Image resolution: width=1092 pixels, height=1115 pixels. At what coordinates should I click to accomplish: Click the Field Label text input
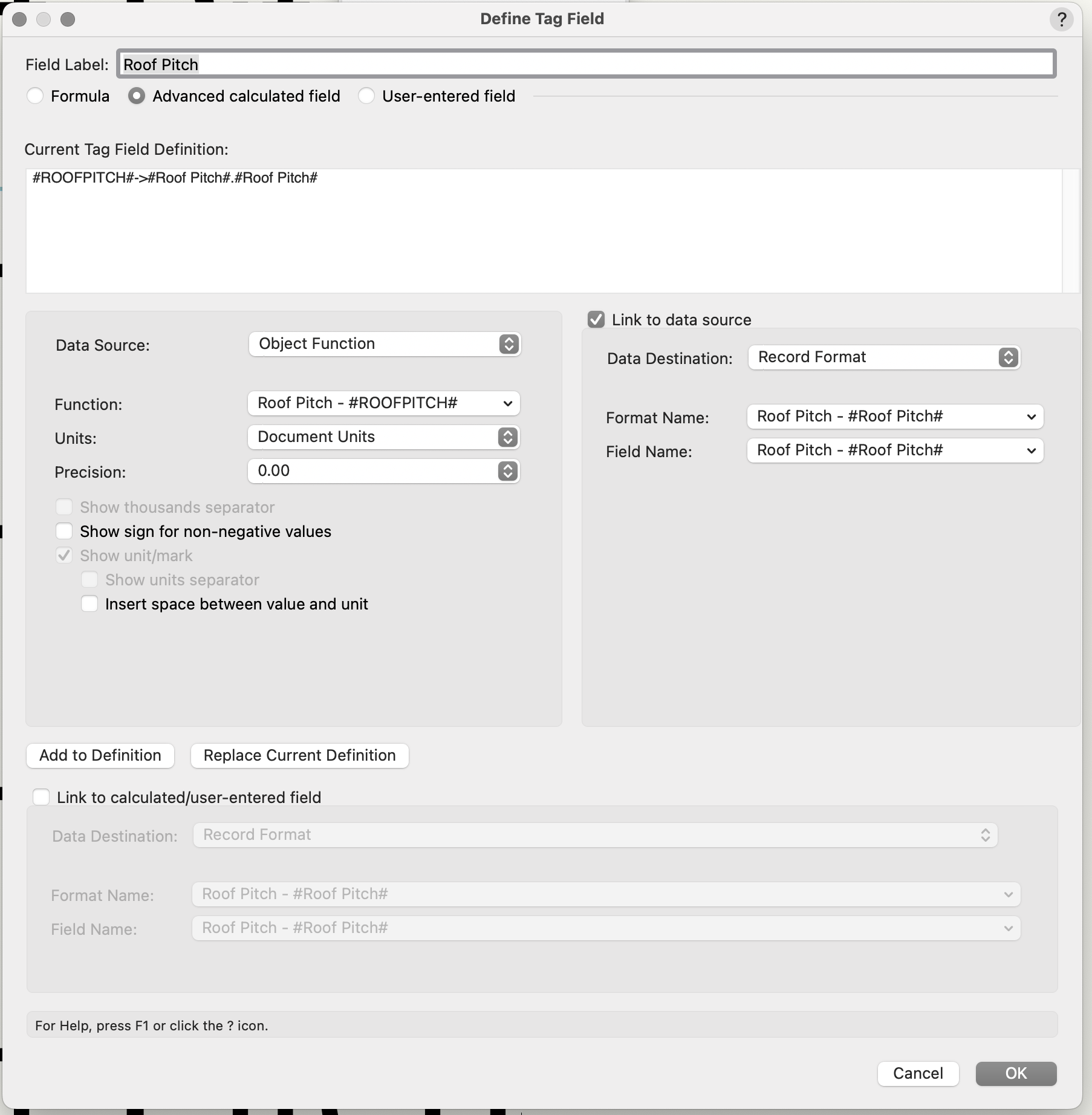click(585, 64)
